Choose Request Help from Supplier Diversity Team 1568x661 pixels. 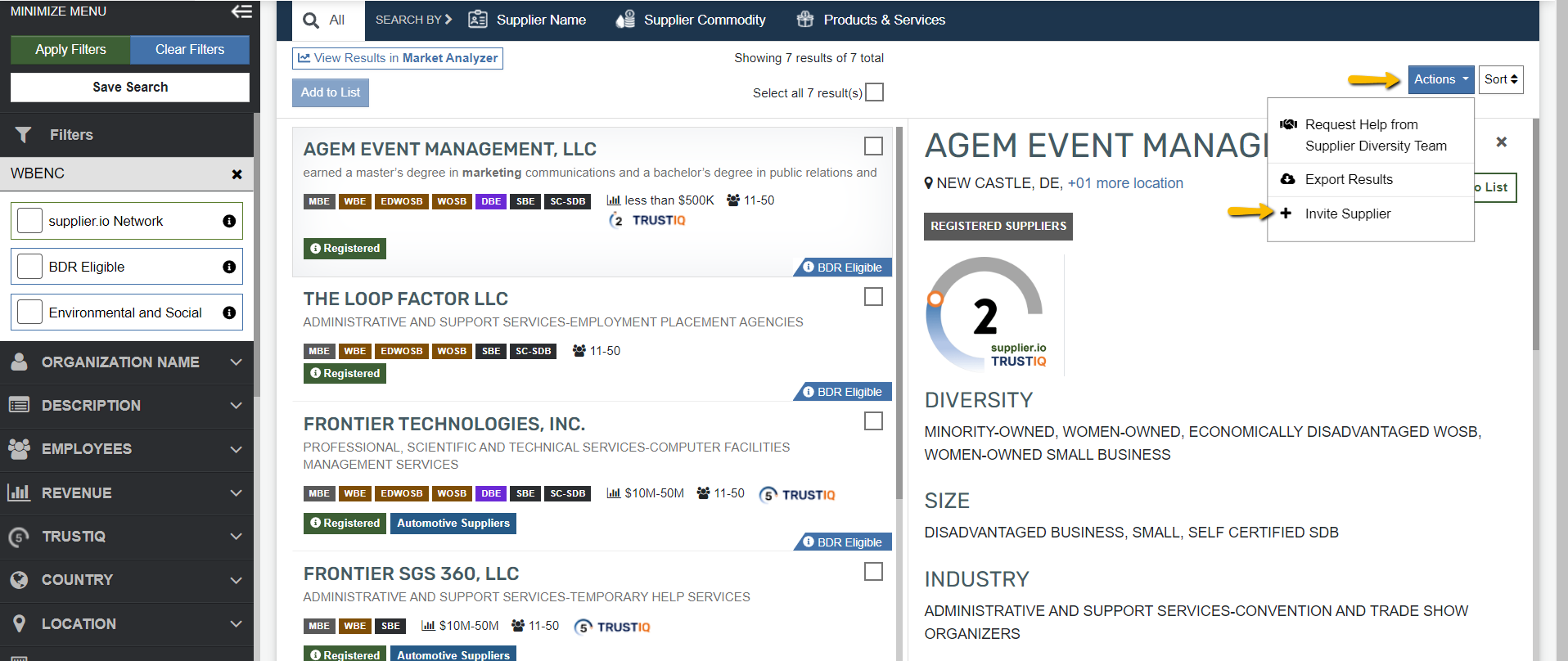(x=1371, y=135)
